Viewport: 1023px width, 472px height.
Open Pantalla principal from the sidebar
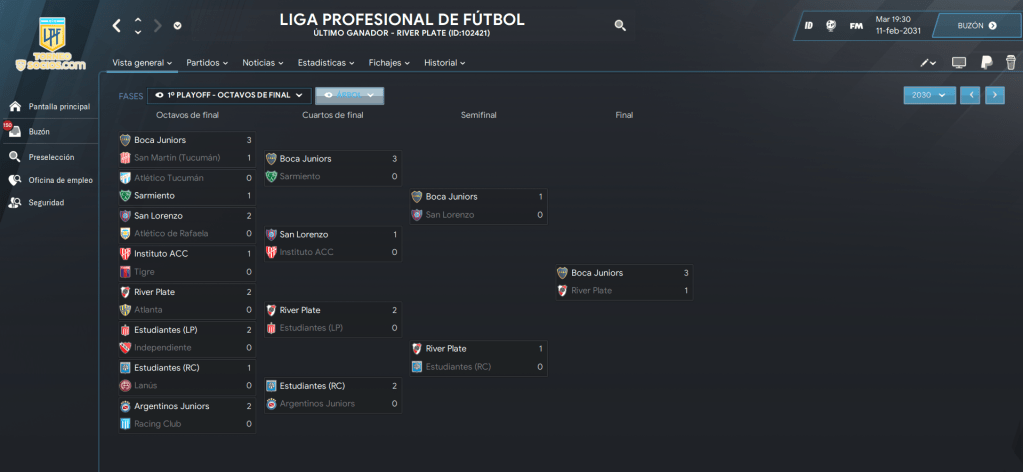[x=59, y=106]
